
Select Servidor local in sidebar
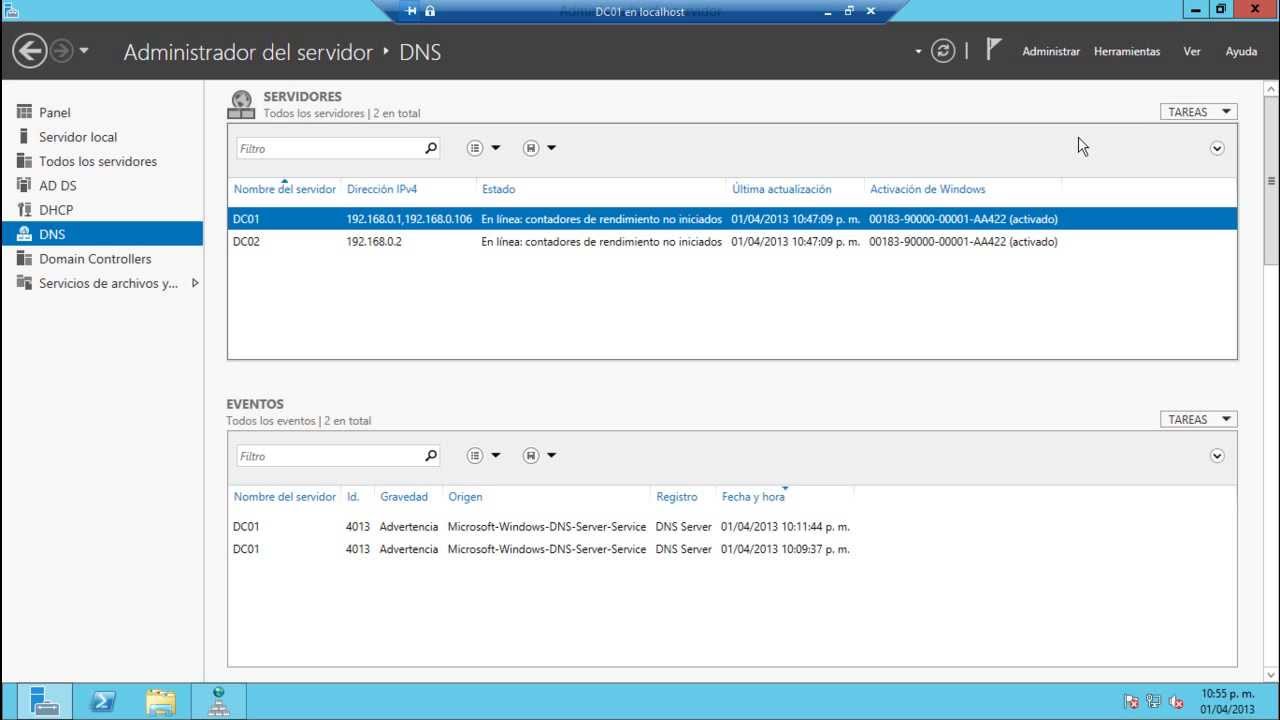pos(102,137)
